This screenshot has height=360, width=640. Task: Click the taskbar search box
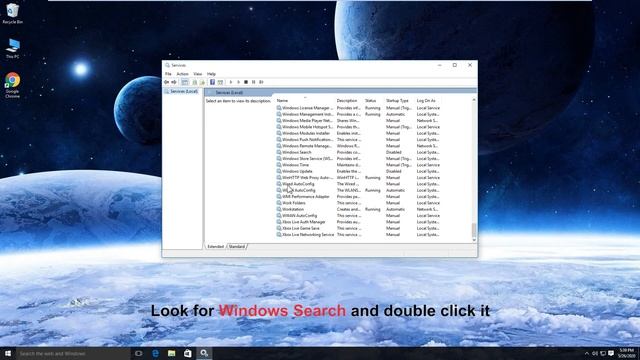click(x=73, y=353)
